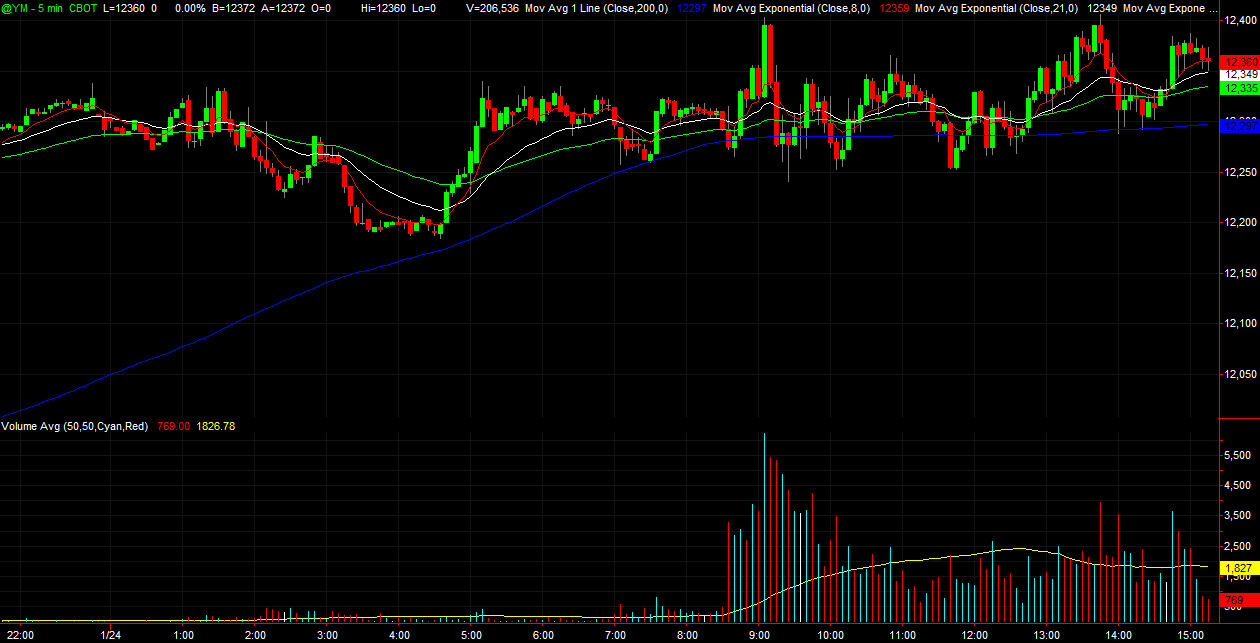Select 'Mov Avg Exponential (Close,8,0)' label
This screenshot has height=643, width=1260.
[792, 7]
